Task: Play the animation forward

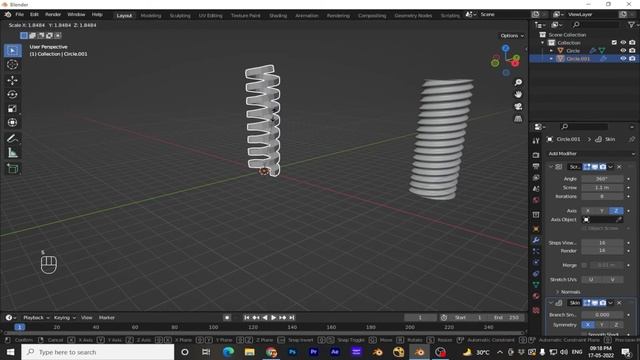Action: [273, 318]
